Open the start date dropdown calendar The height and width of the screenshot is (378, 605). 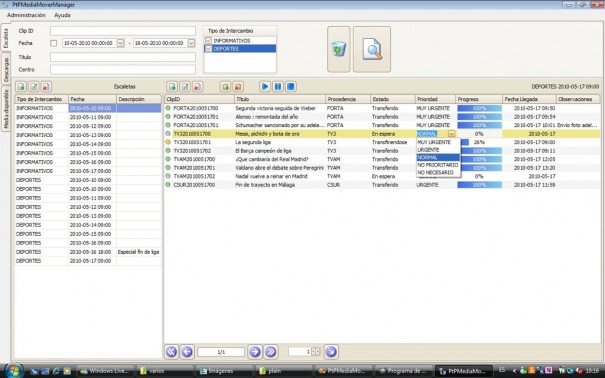(120, 43)
